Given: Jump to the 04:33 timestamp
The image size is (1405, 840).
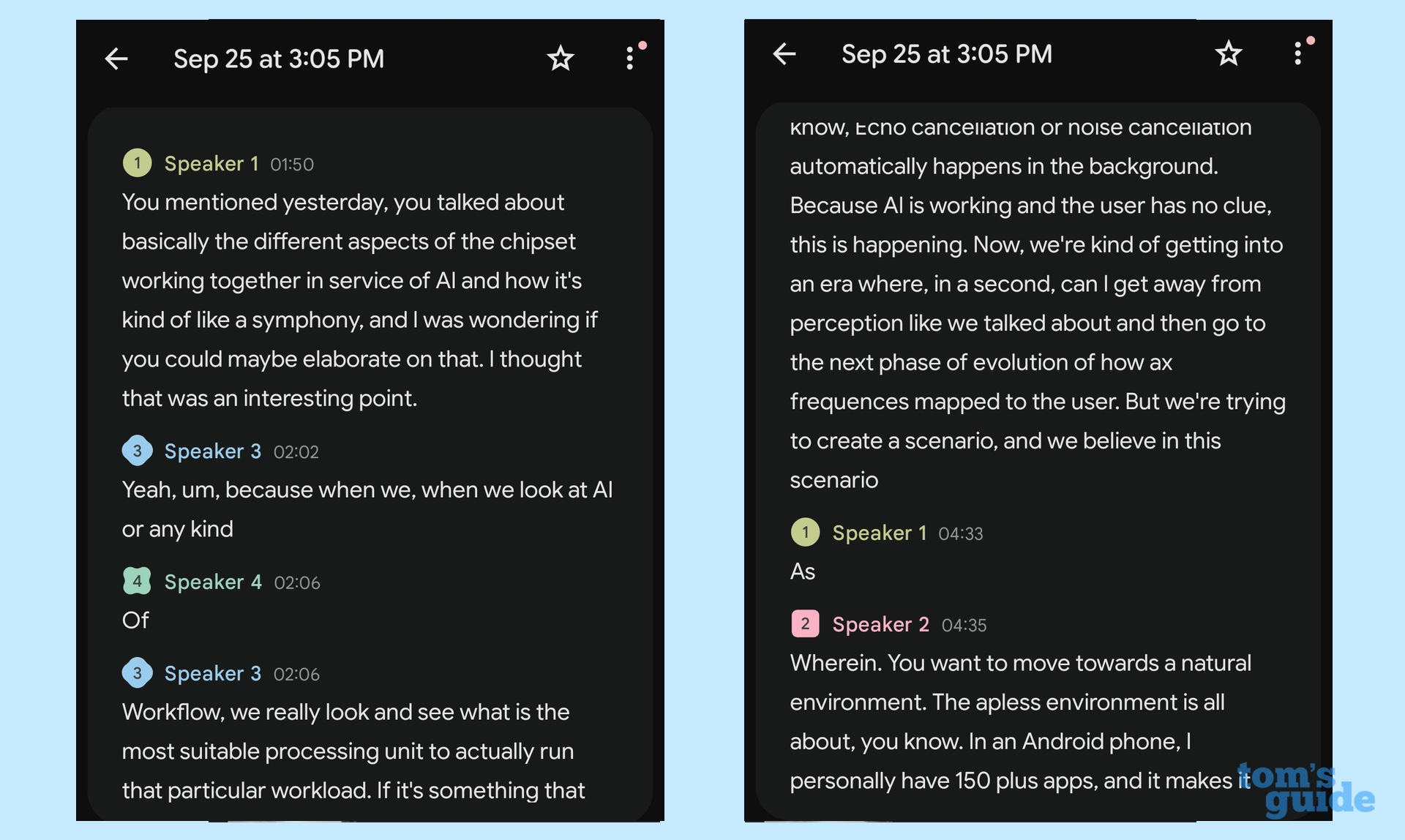Looking at the screenshot, I should point(960,534).
